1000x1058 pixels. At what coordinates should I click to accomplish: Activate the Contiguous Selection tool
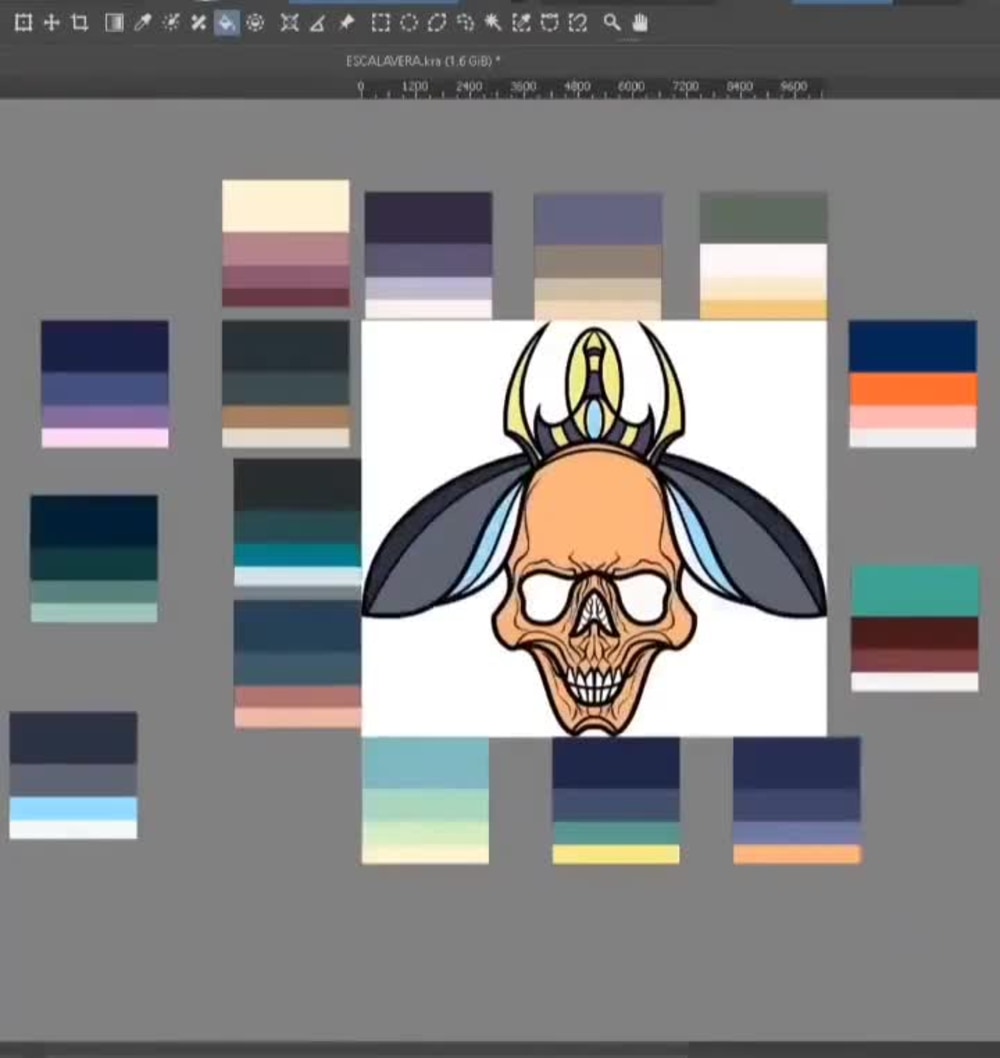pyautogui.click(x=493, y=22)
